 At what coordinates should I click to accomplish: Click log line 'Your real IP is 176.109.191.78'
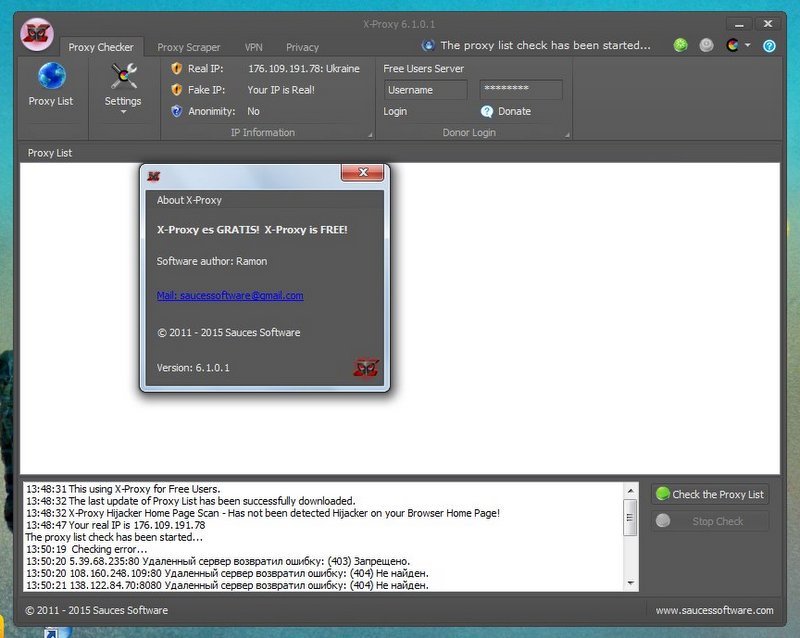pos(116,525)
